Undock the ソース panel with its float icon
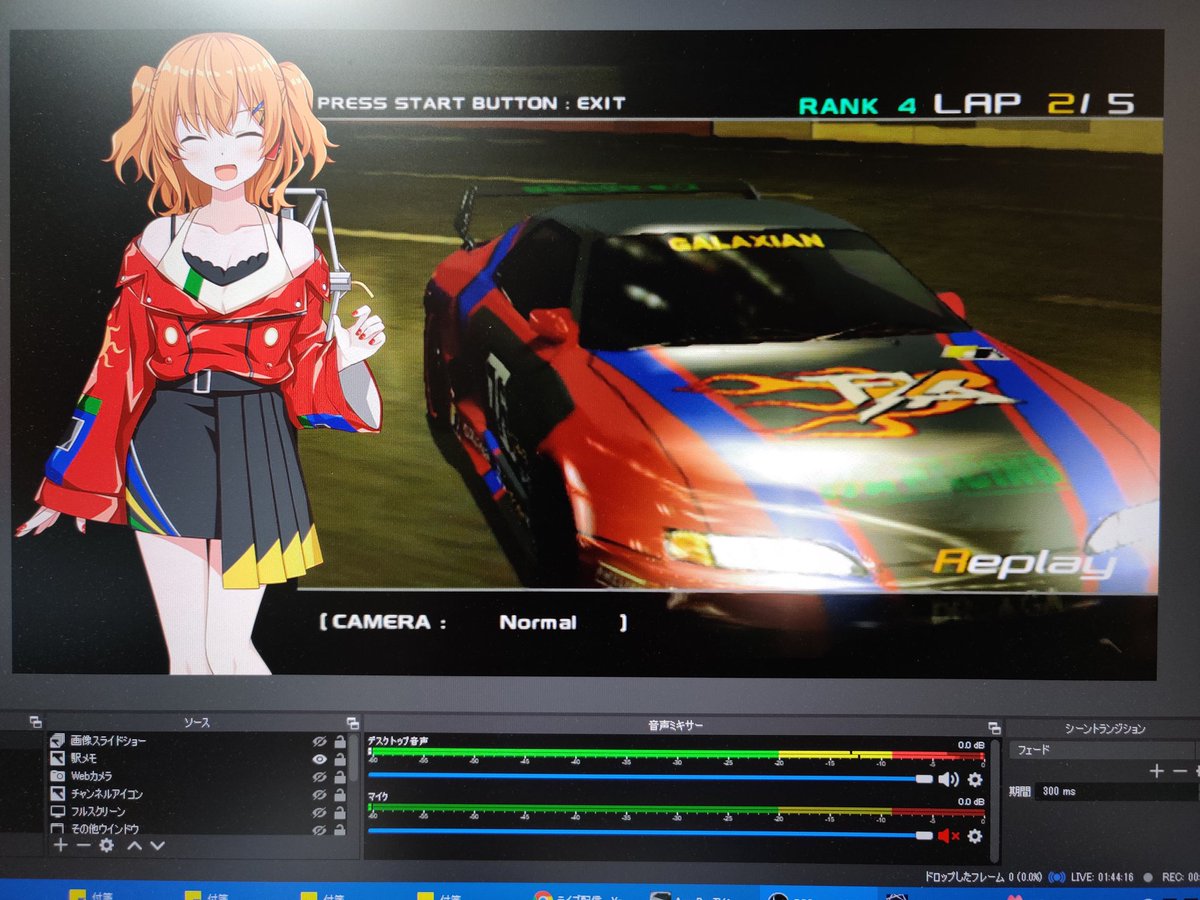This screenshot has height=900, width=1200. coord(352,722)
